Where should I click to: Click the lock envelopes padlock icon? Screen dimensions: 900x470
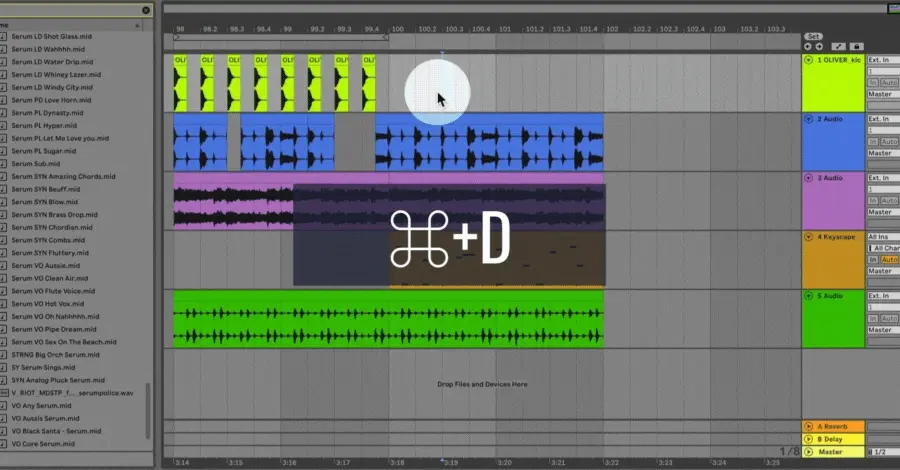[x=856, y=46]
